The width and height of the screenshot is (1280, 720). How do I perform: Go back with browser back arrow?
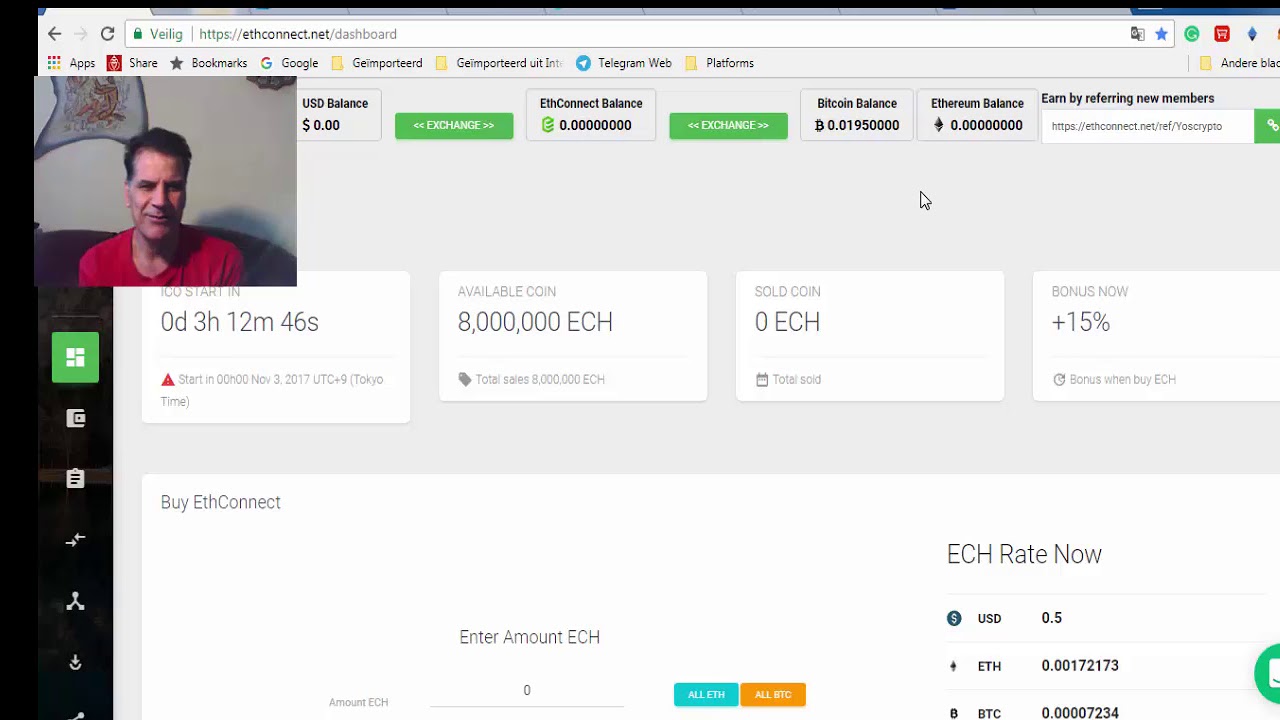54,34
